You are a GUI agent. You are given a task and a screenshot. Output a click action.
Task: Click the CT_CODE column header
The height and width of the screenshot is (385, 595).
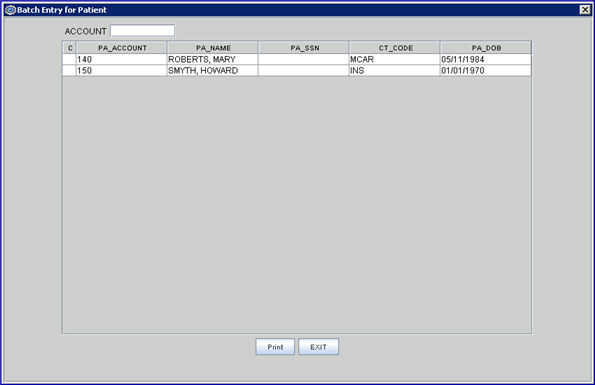coord(395,48)
